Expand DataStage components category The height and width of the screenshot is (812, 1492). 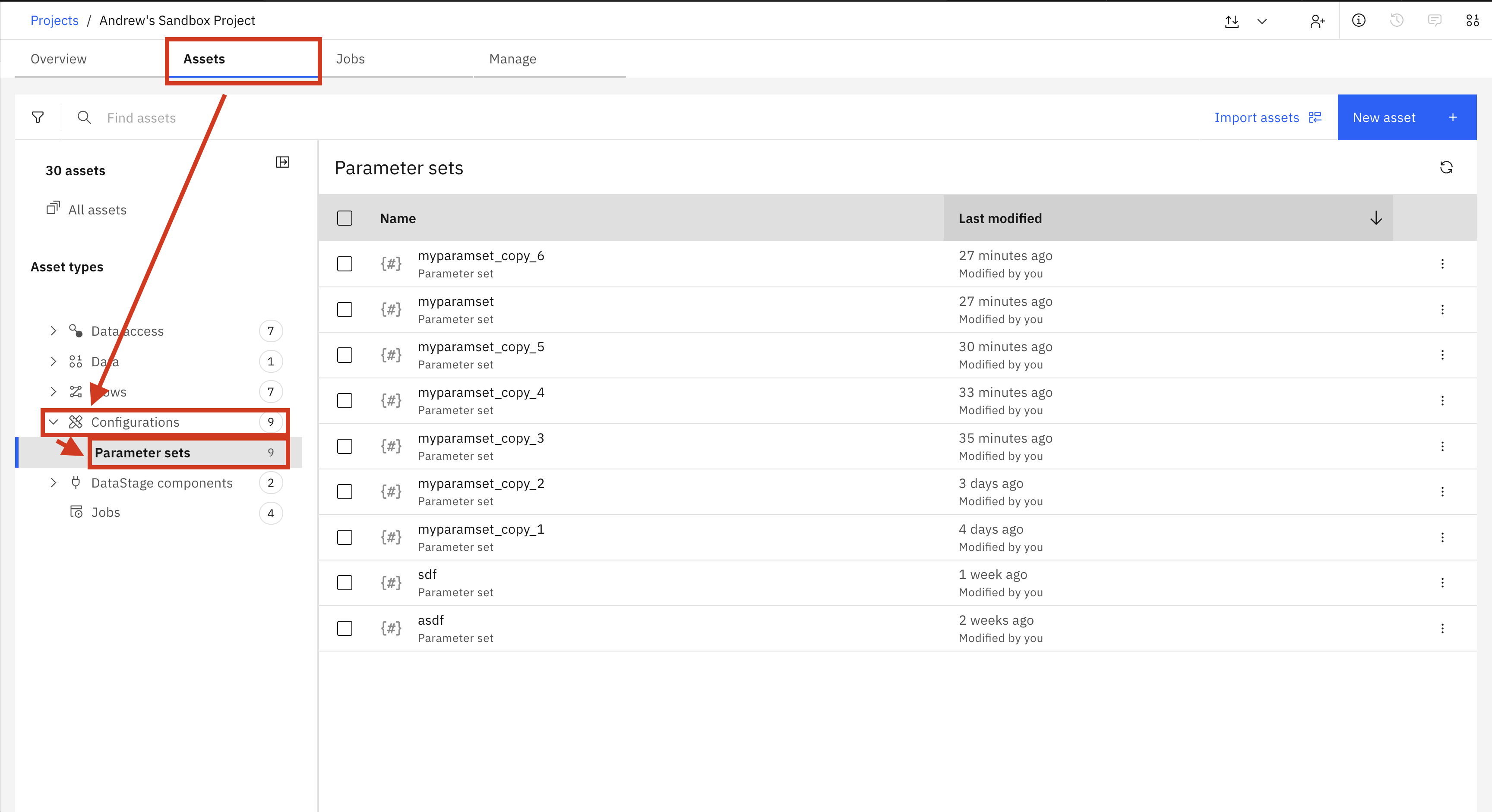click(53, 483)
